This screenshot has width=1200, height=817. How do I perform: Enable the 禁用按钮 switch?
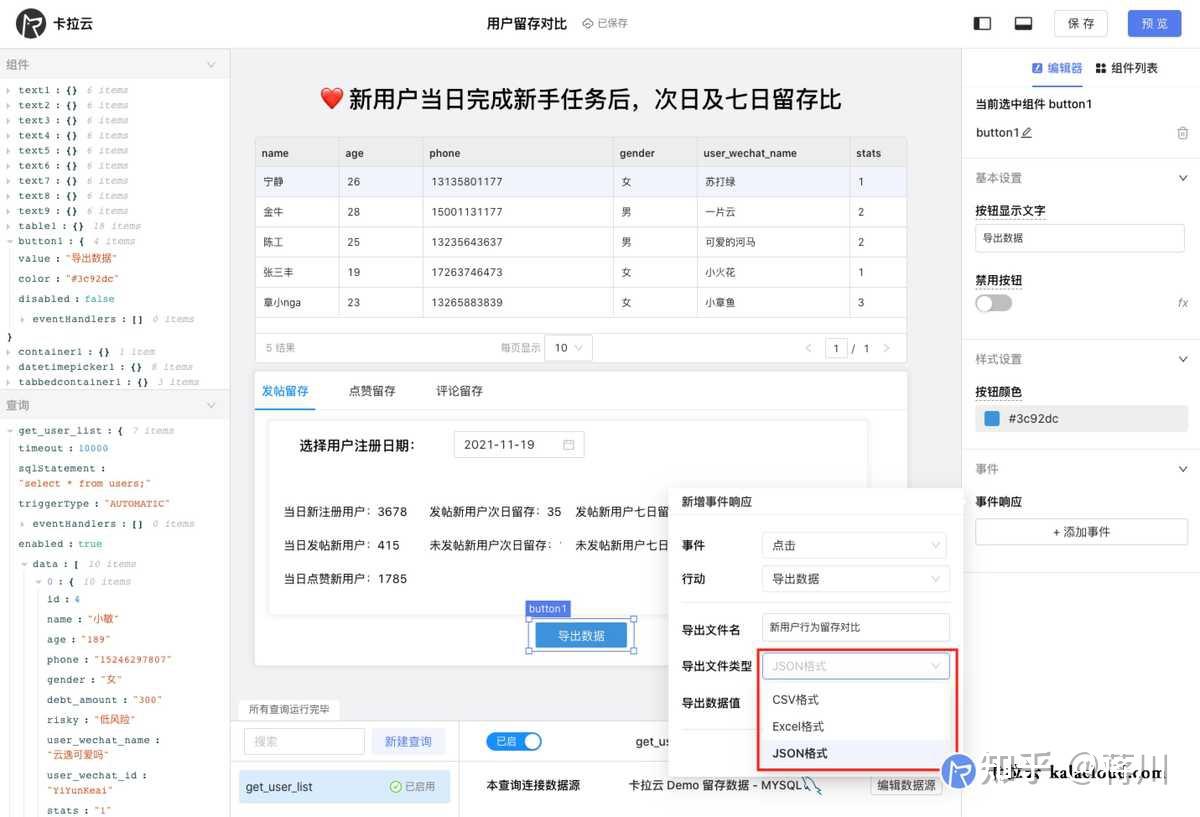pos(993,301)
